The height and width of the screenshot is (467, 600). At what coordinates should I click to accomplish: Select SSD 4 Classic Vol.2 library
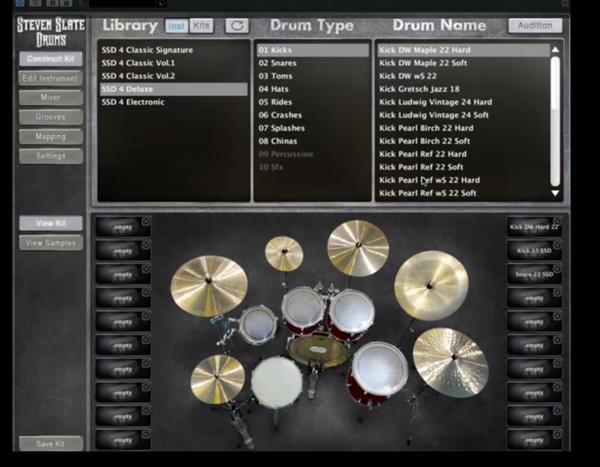click(x=174, y=76)
